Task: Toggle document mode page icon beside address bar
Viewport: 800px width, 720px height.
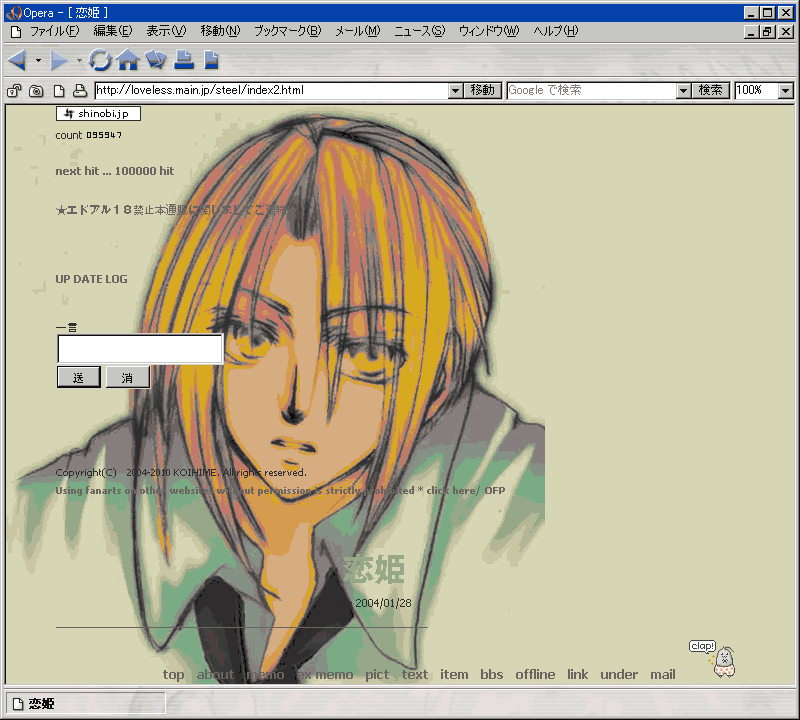Action: (x=59, y=91)
